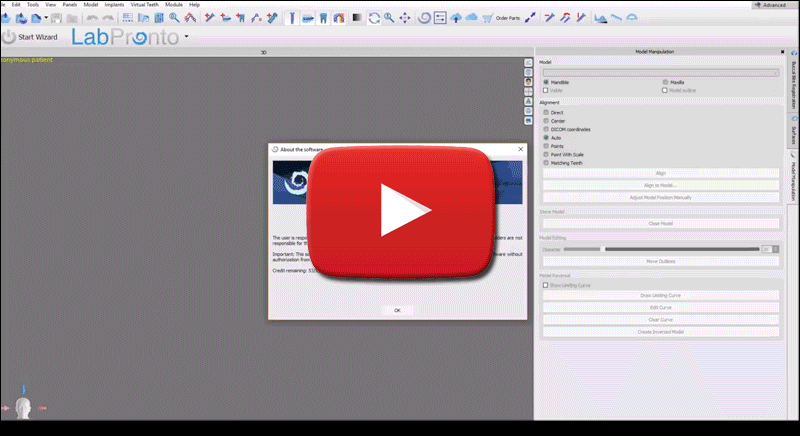Screen dimensions: 800x436
Task: Expand the open-file toolbar dropdown arrow
Action: point(46,18)
